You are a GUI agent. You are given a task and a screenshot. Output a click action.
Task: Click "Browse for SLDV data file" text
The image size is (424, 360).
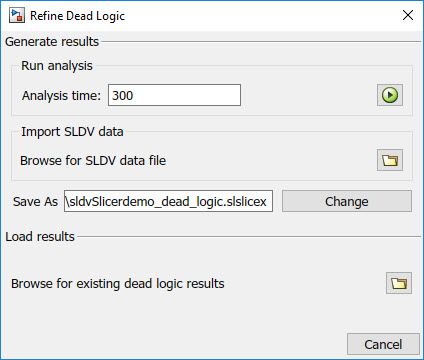93,161
